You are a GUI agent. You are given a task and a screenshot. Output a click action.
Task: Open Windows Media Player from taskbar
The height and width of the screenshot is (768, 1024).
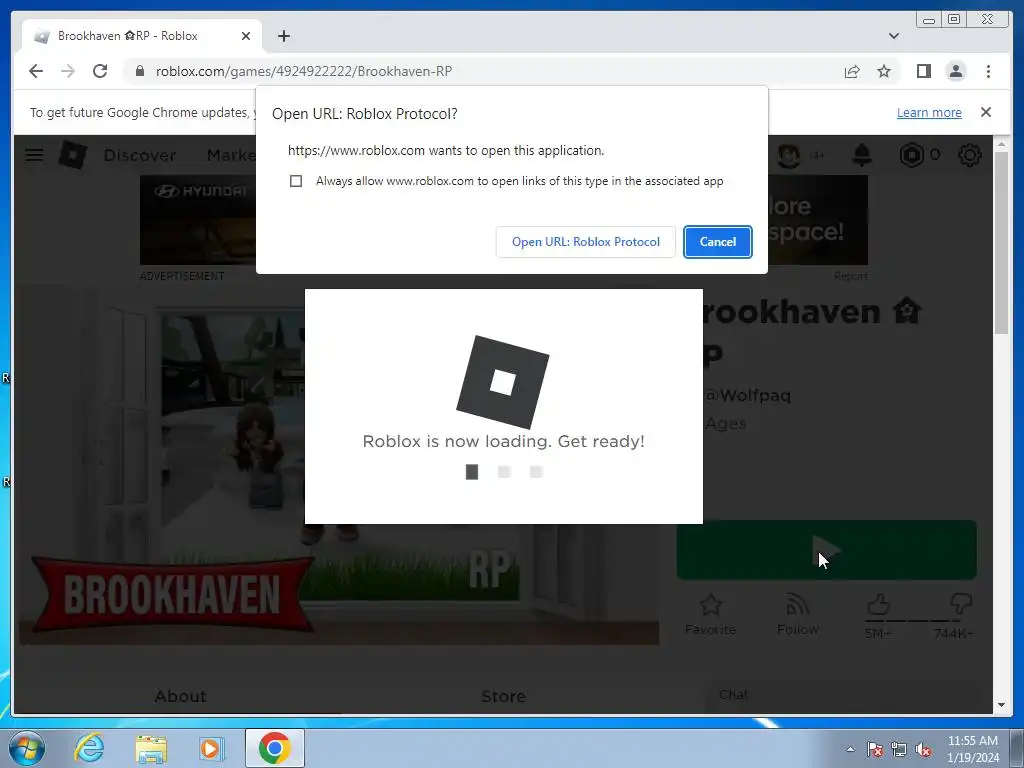(212, 748)
